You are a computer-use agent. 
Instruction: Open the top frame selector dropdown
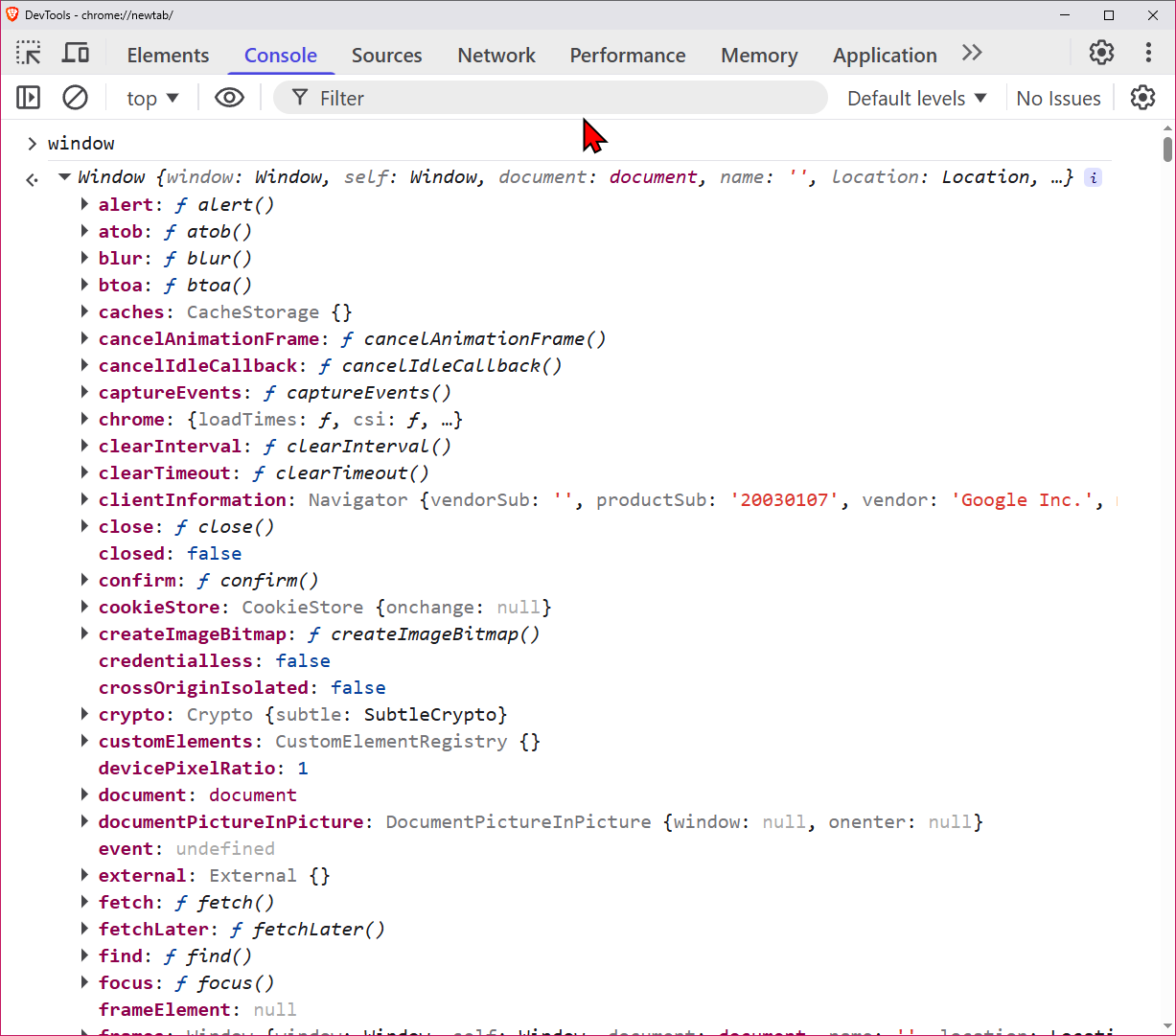click(151, 97)
